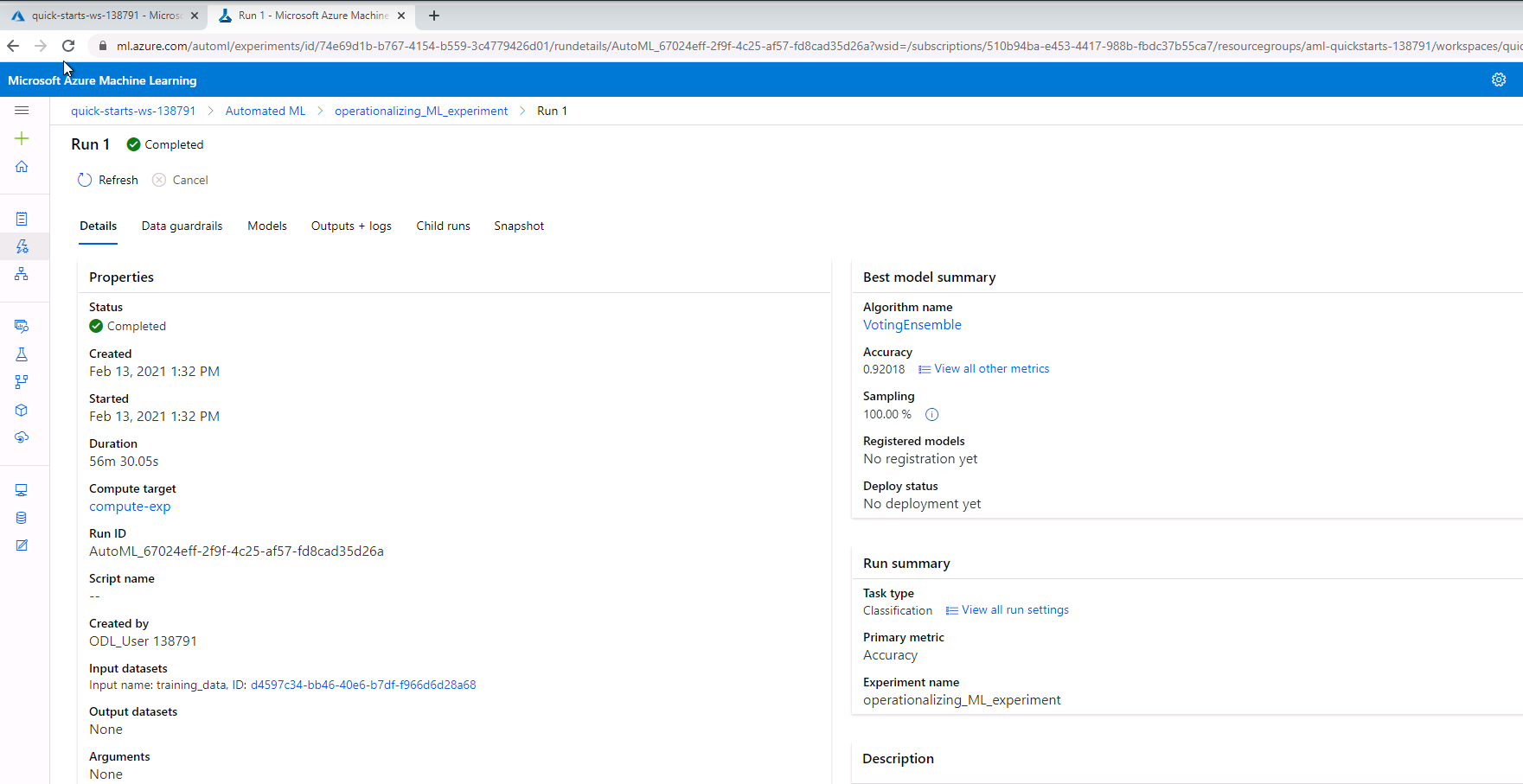Open settings gear in Azure header
This screenshot has width=1523, height=784.
click(1499, 80)
